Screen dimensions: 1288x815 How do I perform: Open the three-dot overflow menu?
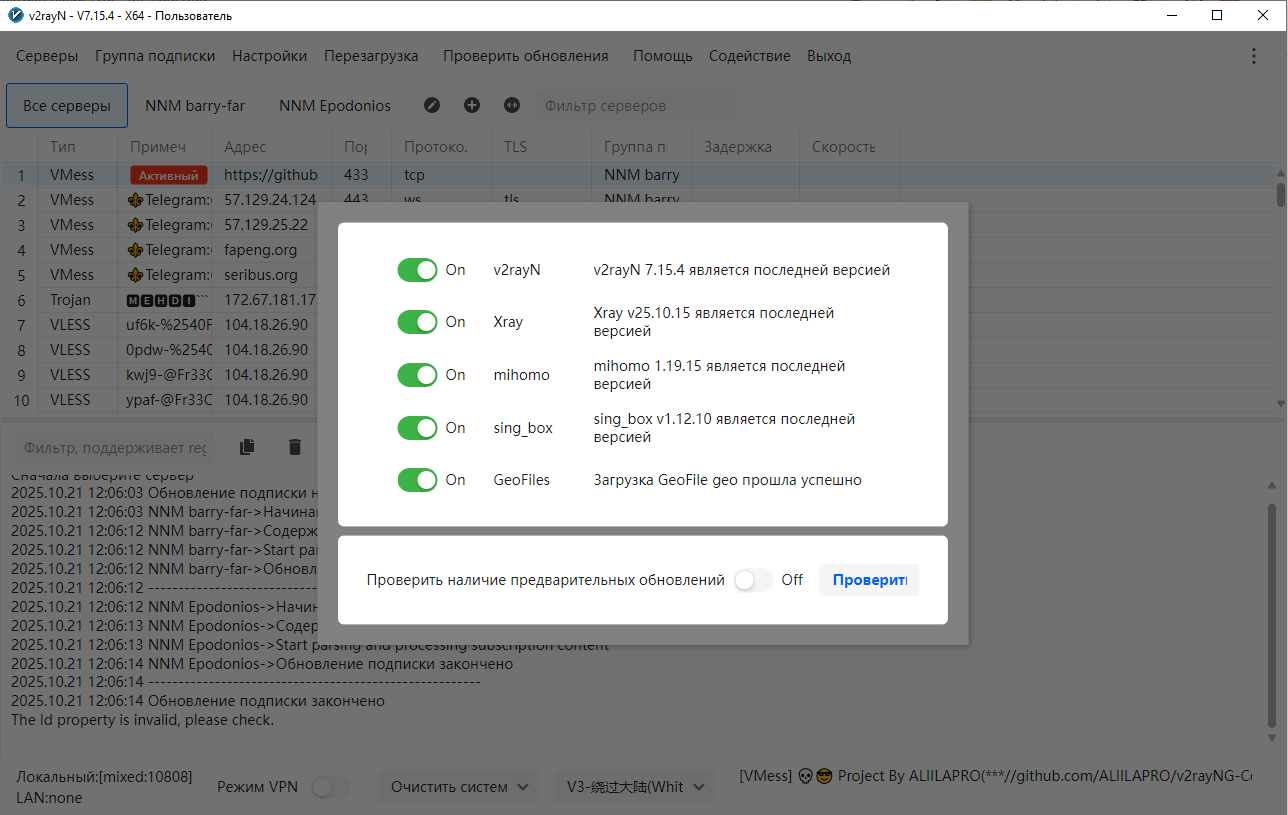[x=1254, y=56]
